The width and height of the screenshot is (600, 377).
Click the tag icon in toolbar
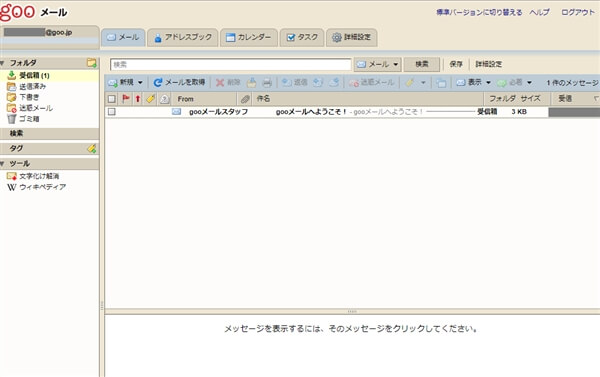coord(410,83)
